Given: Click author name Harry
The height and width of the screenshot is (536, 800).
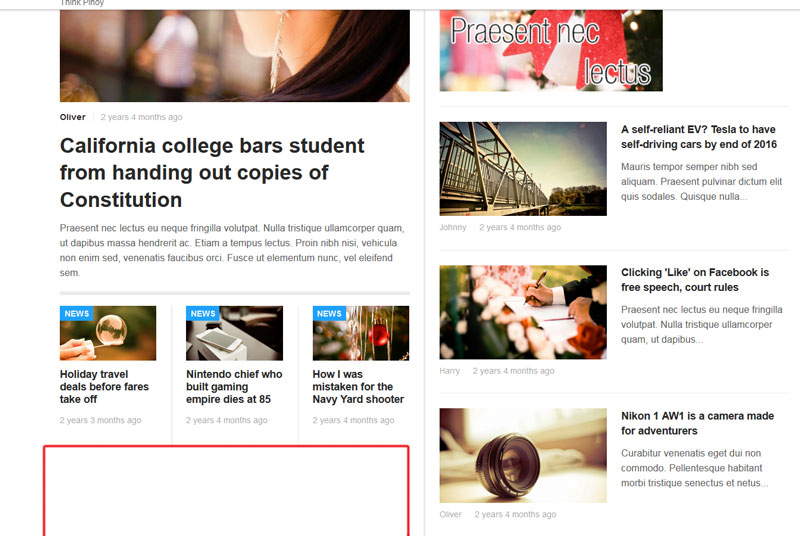Looking at the screenshot, I should point(449,371).
